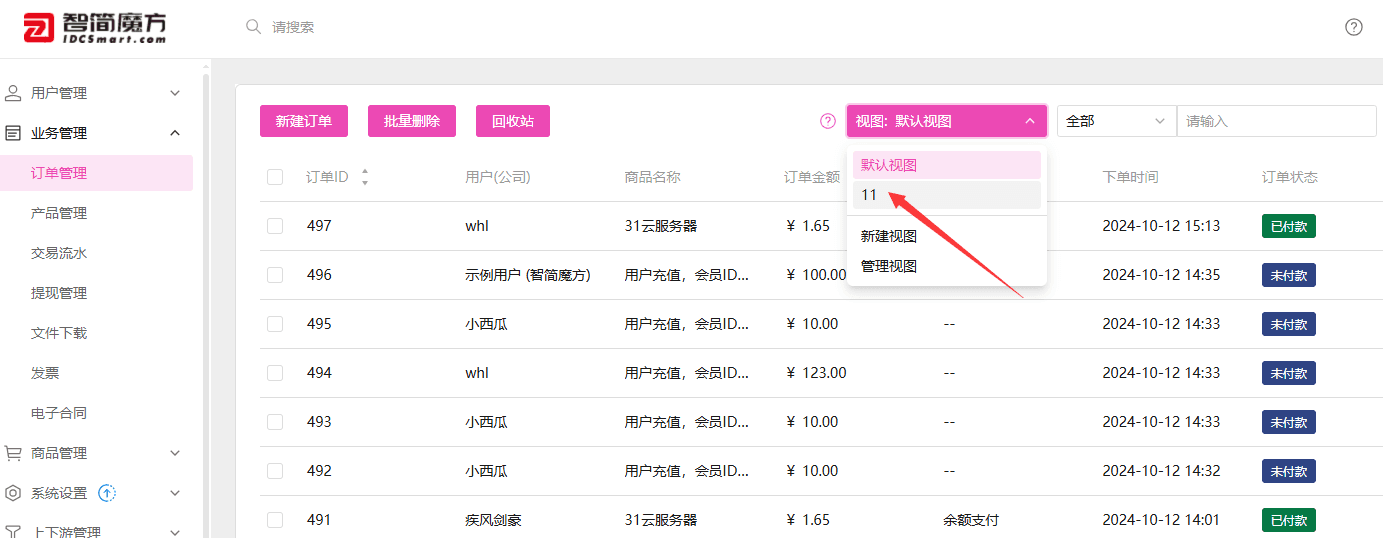Click the pink help icon beside view selector
The height and width of the screenshot is (538, 1383).
click(828, 121)
